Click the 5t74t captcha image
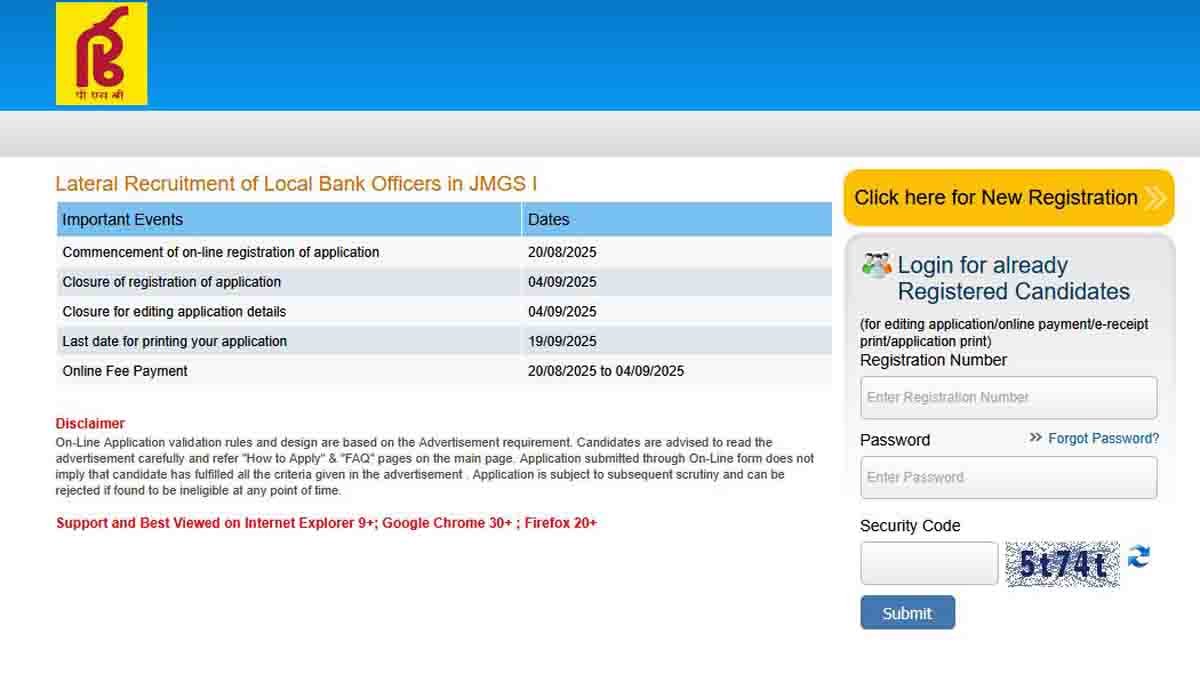The image size is (1200, 675). 1062,565
